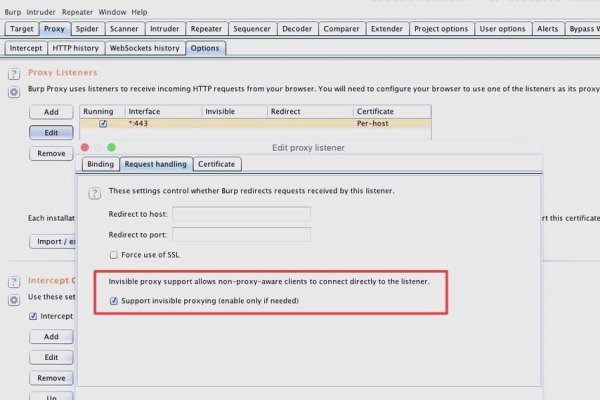The width and height of the screenshot is (600, 400).
Task: Click help icon beside Intercept Client section
Action: tap(14, 284)
